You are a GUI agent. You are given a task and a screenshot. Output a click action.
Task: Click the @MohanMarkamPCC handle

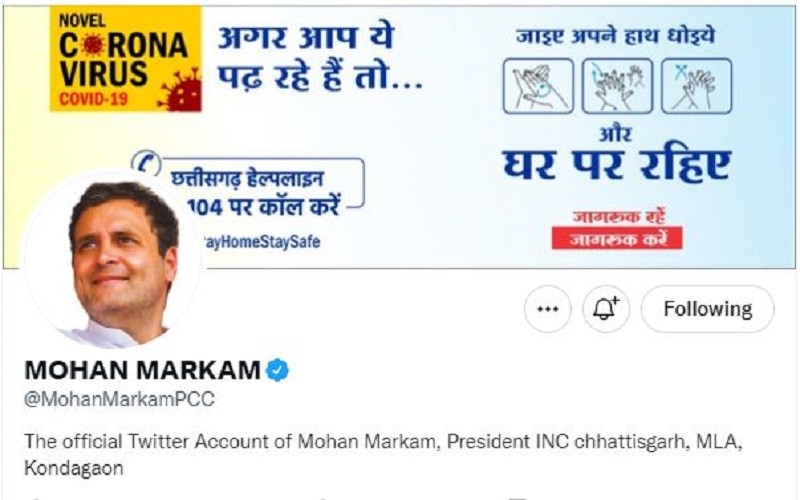[119, 399]
